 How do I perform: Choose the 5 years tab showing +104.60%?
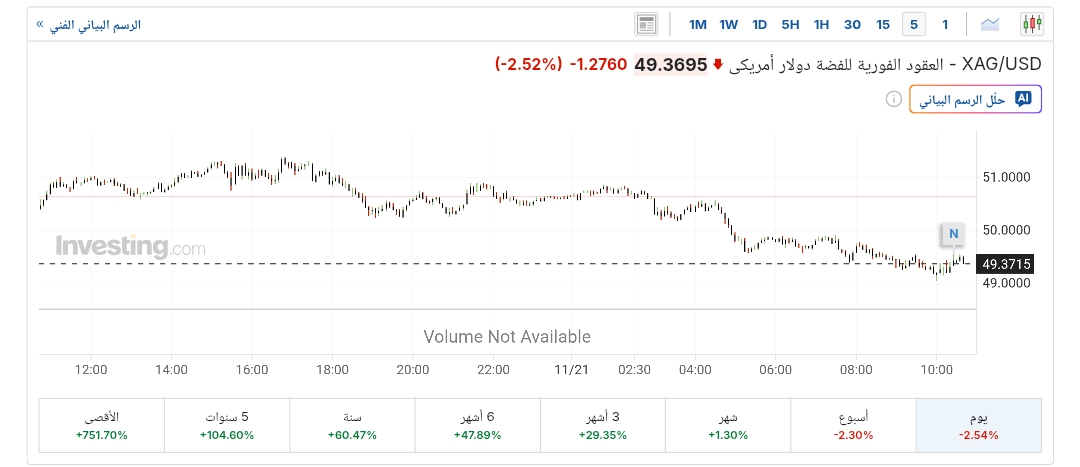tap(226, 426)
